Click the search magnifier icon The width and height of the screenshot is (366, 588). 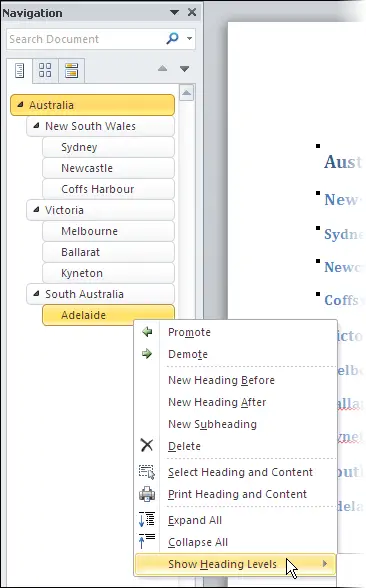point(172,38)
